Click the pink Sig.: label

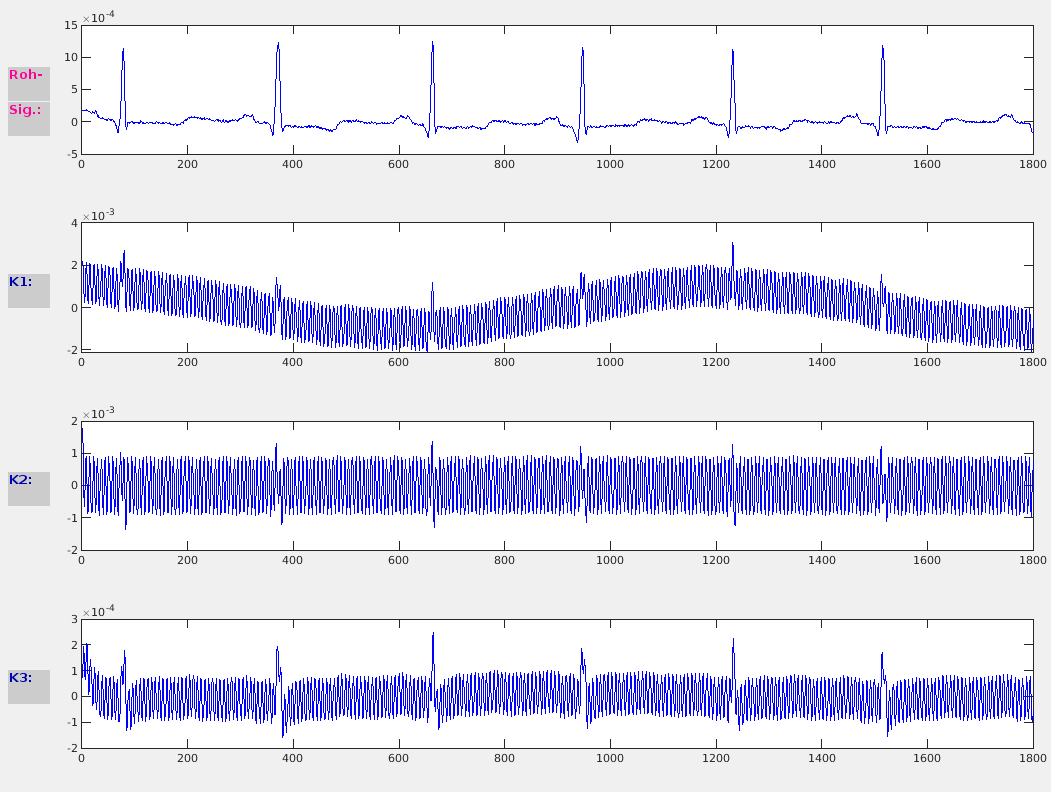(28, 111)
